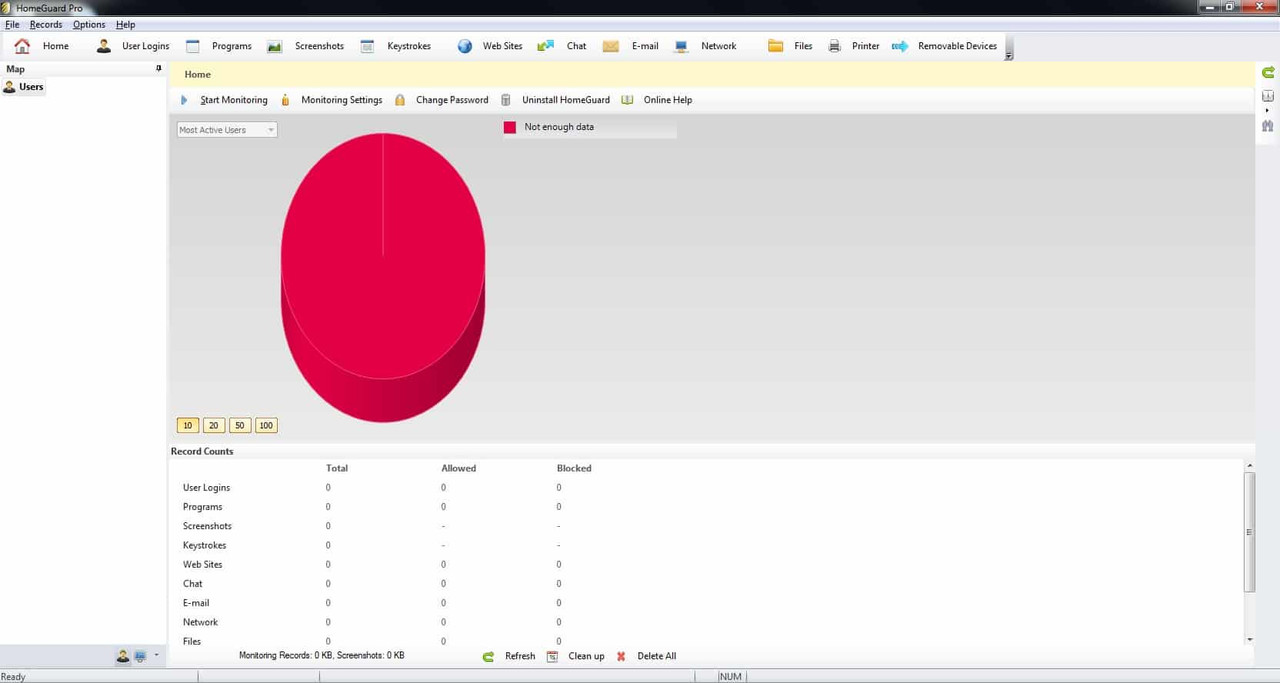Click the Web Sites row label in Record Counts

pos(202,565)
